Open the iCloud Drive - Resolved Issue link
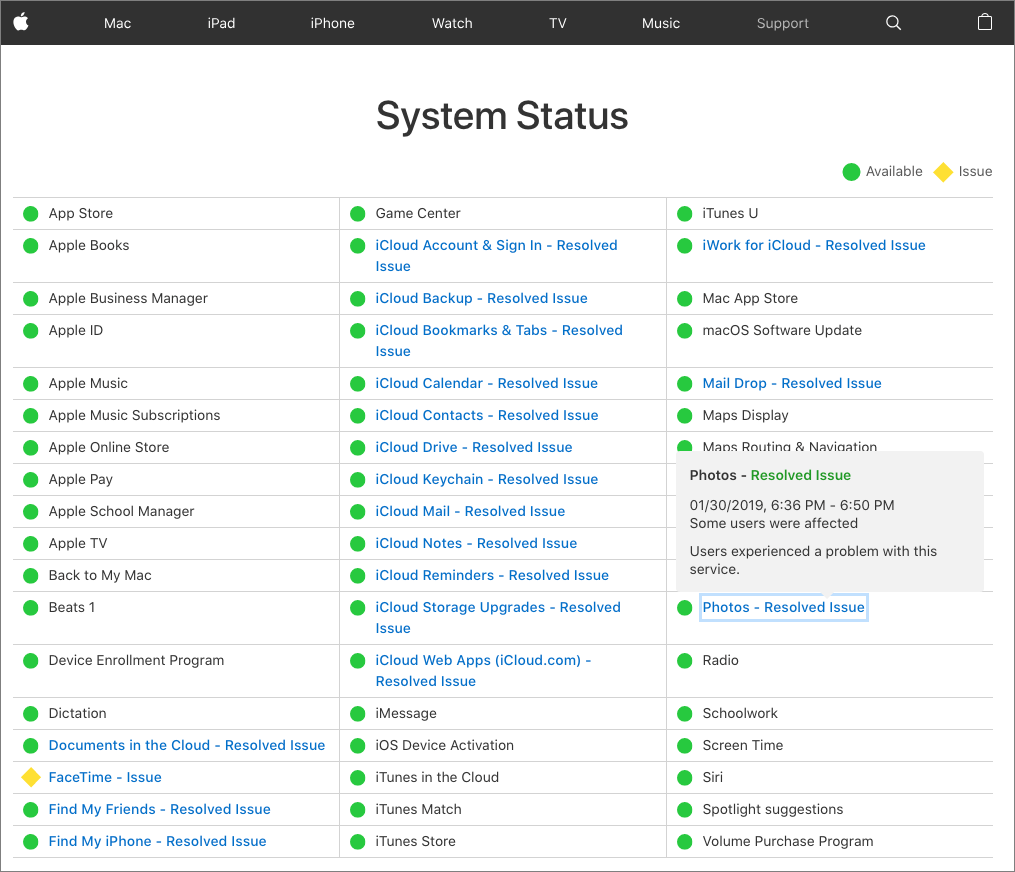Viewport: 1015px width, 872px height. [474, 447]
